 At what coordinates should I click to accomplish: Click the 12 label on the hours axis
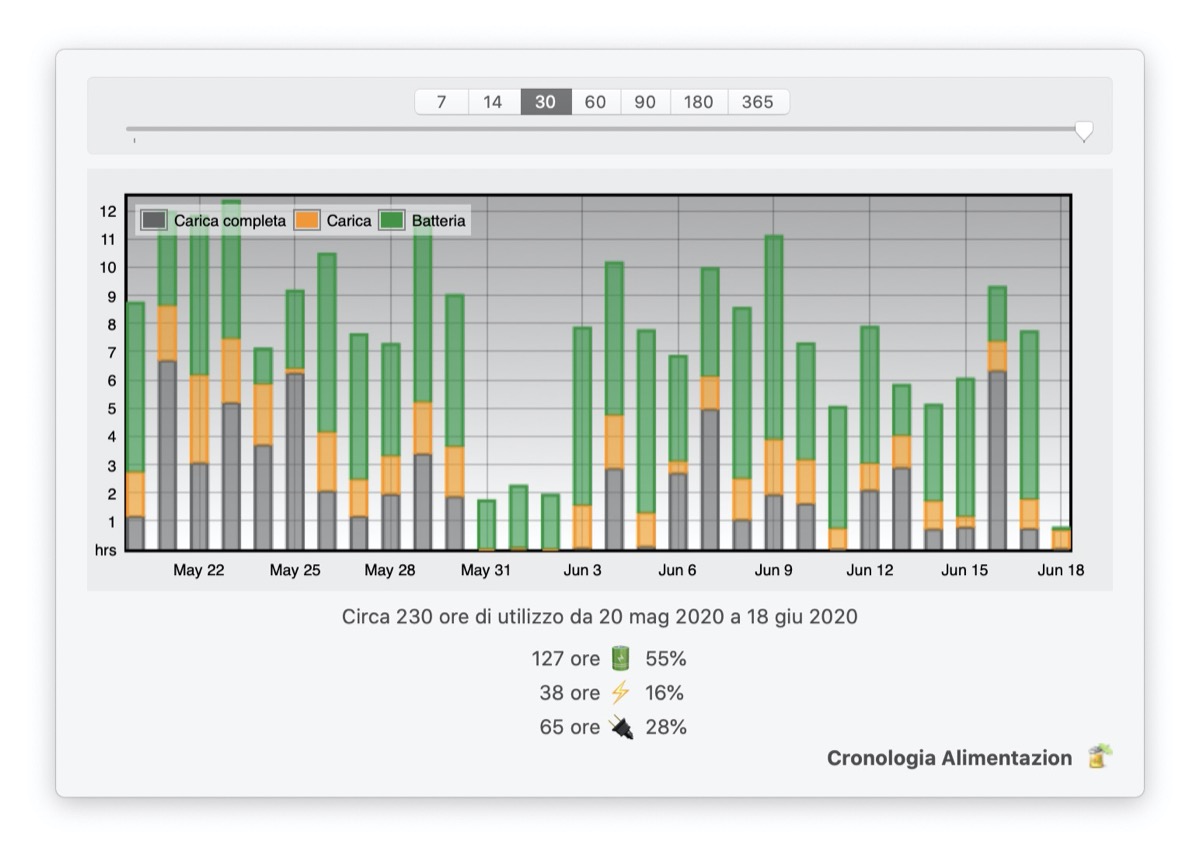[x=107, y=211]
